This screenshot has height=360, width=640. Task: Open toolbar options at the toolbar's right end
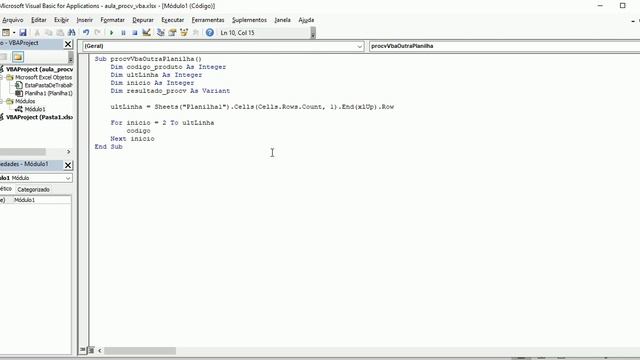(x=313, y=33)
